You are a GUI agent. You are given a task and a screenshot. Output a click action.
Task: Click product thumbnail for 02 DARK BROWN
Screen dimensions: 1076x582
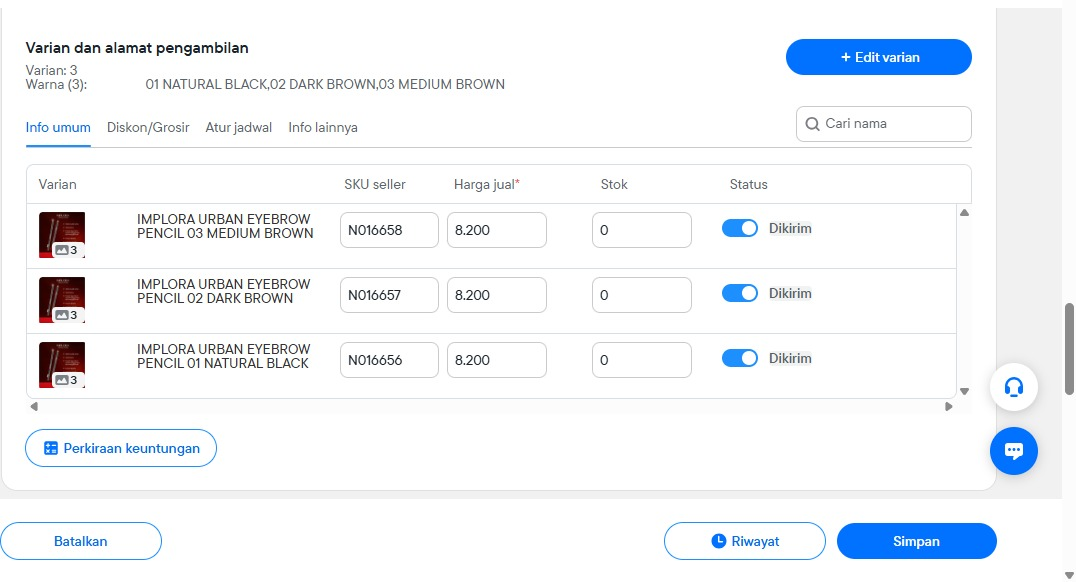coord(62,300)
